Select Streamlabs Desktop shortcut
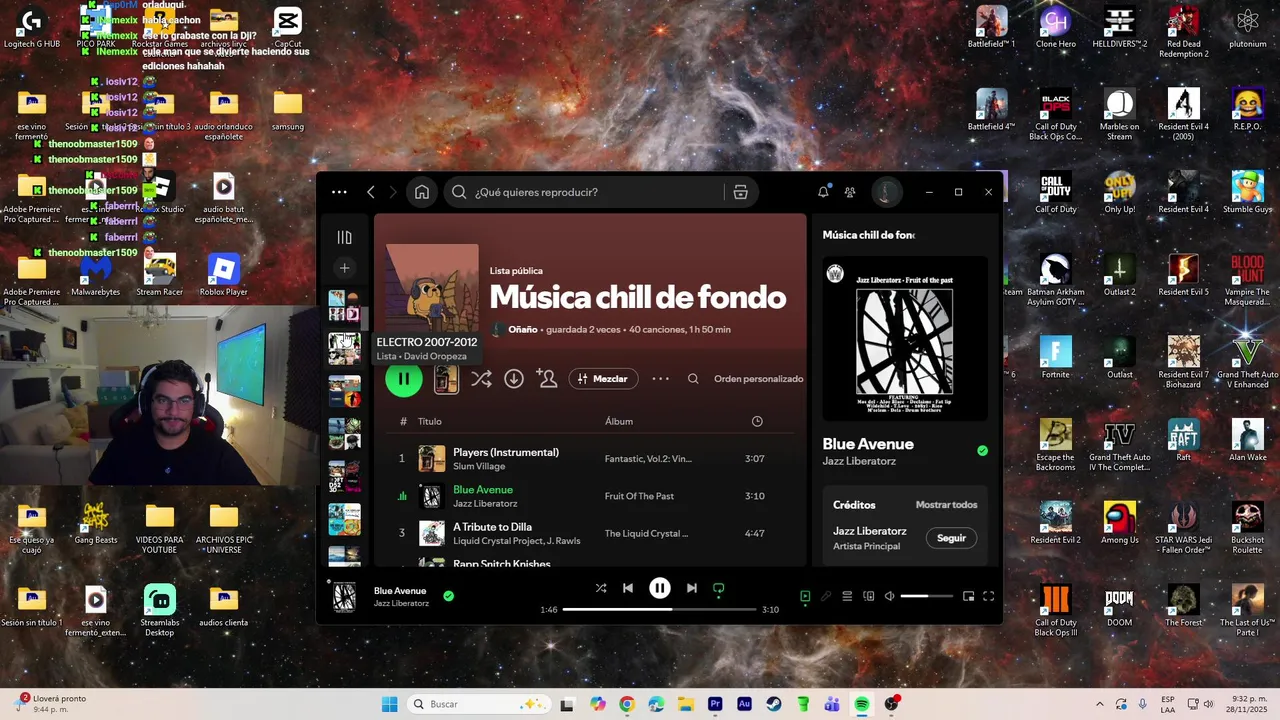This screenshot has height=720, width=1280. click(x=159, y=610)
